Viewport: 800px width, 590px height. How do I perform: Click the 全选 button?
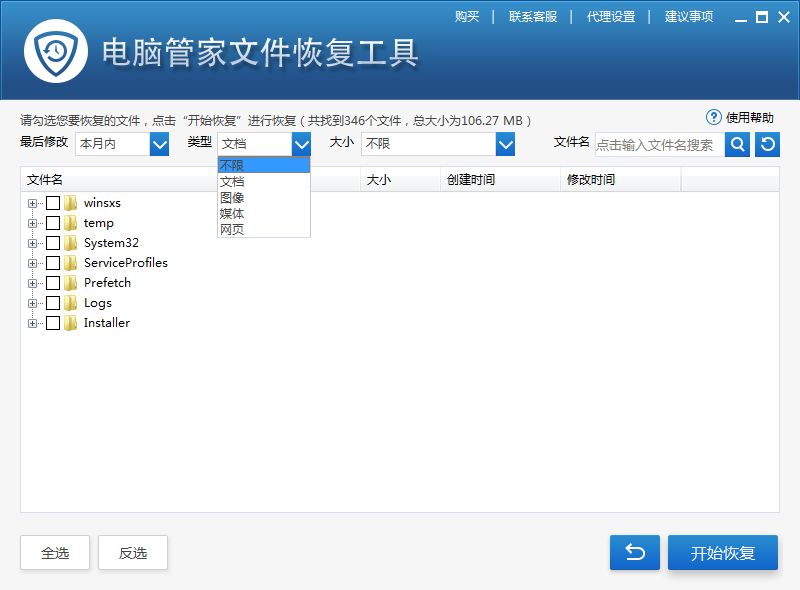55,552
